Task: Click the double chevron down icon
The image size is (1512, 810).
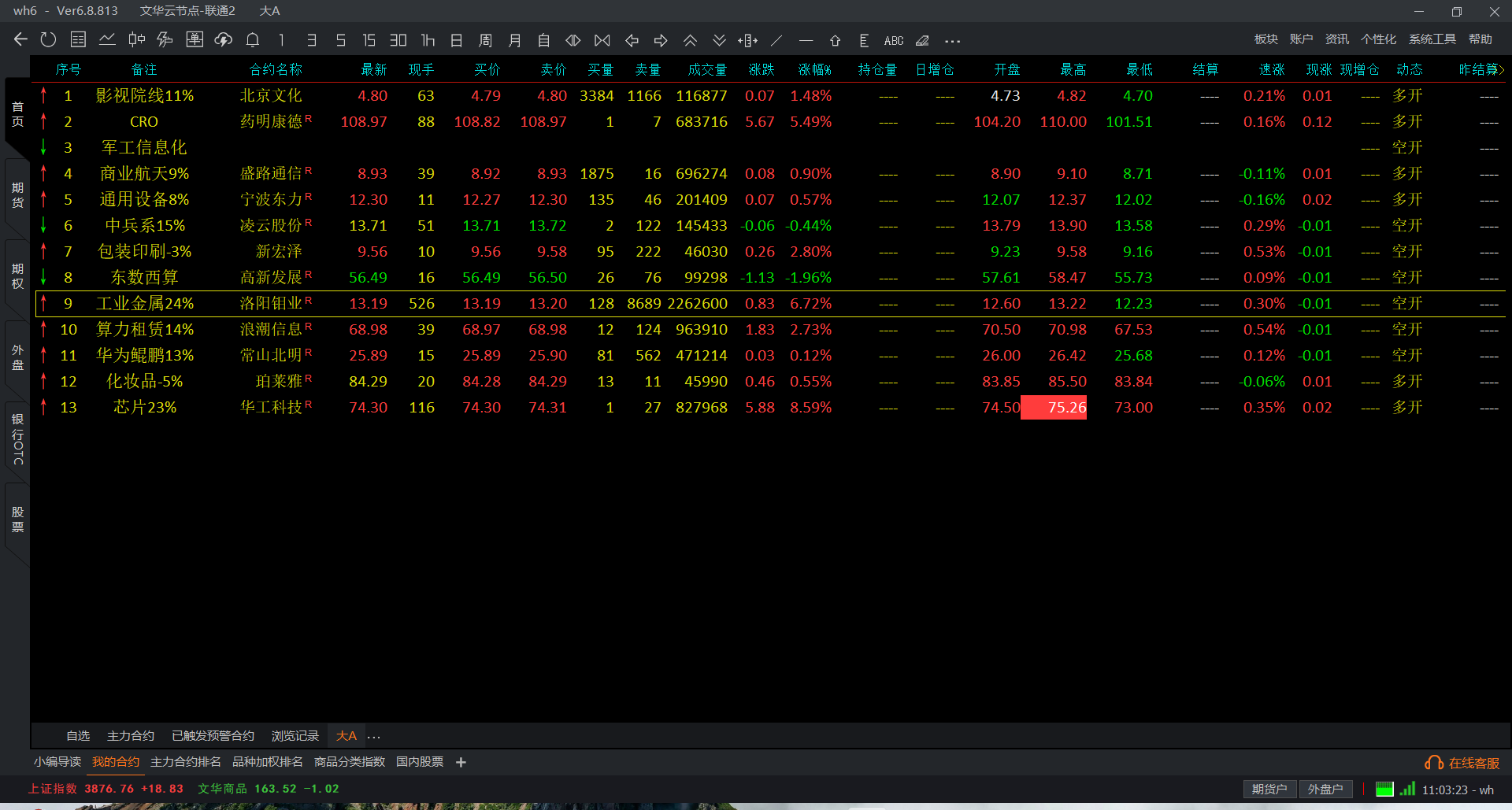Action: point(719,40)
